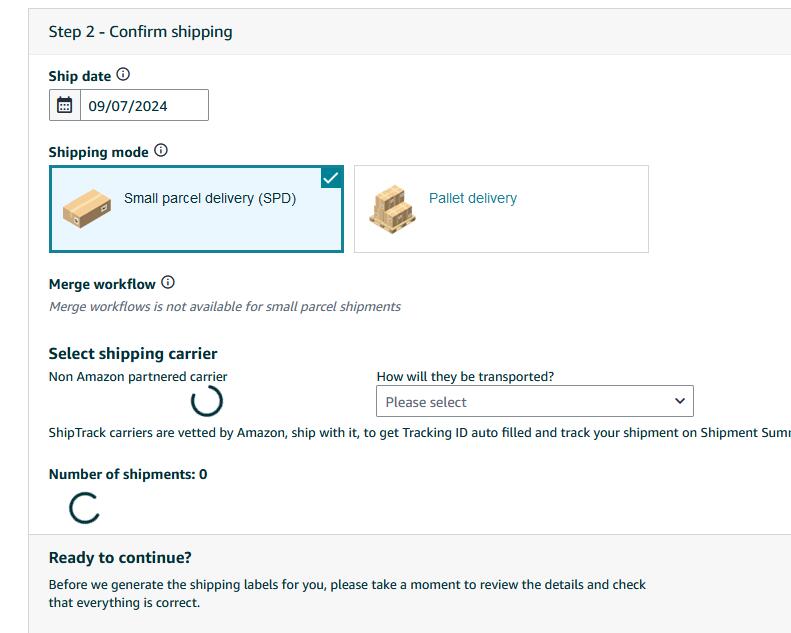Click the Number of shipments label
Viewport: 791px width, 633px height.
[x=128, y=474]
